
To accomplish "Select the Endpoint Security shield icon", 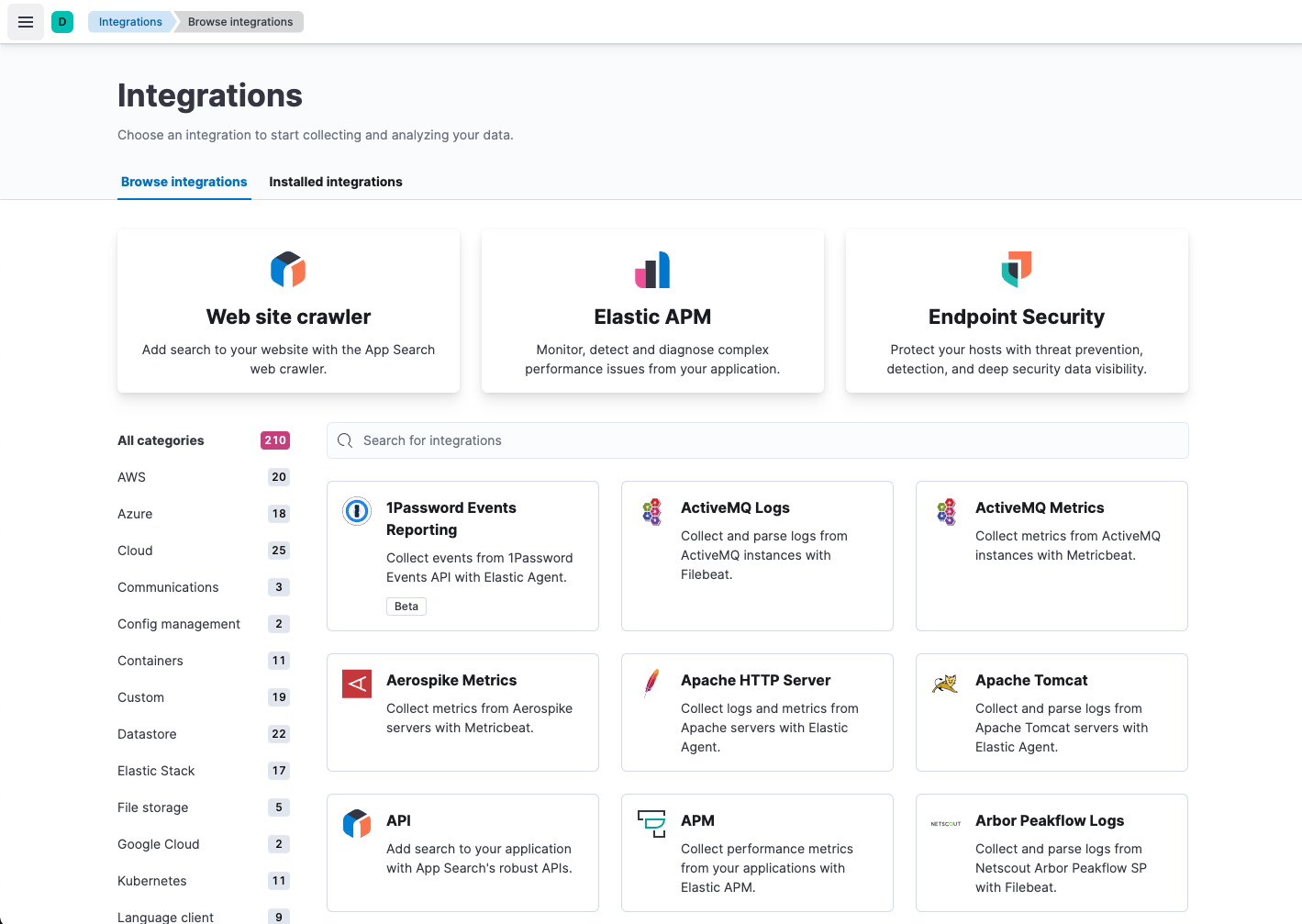I will click(x=1016, y=269).
